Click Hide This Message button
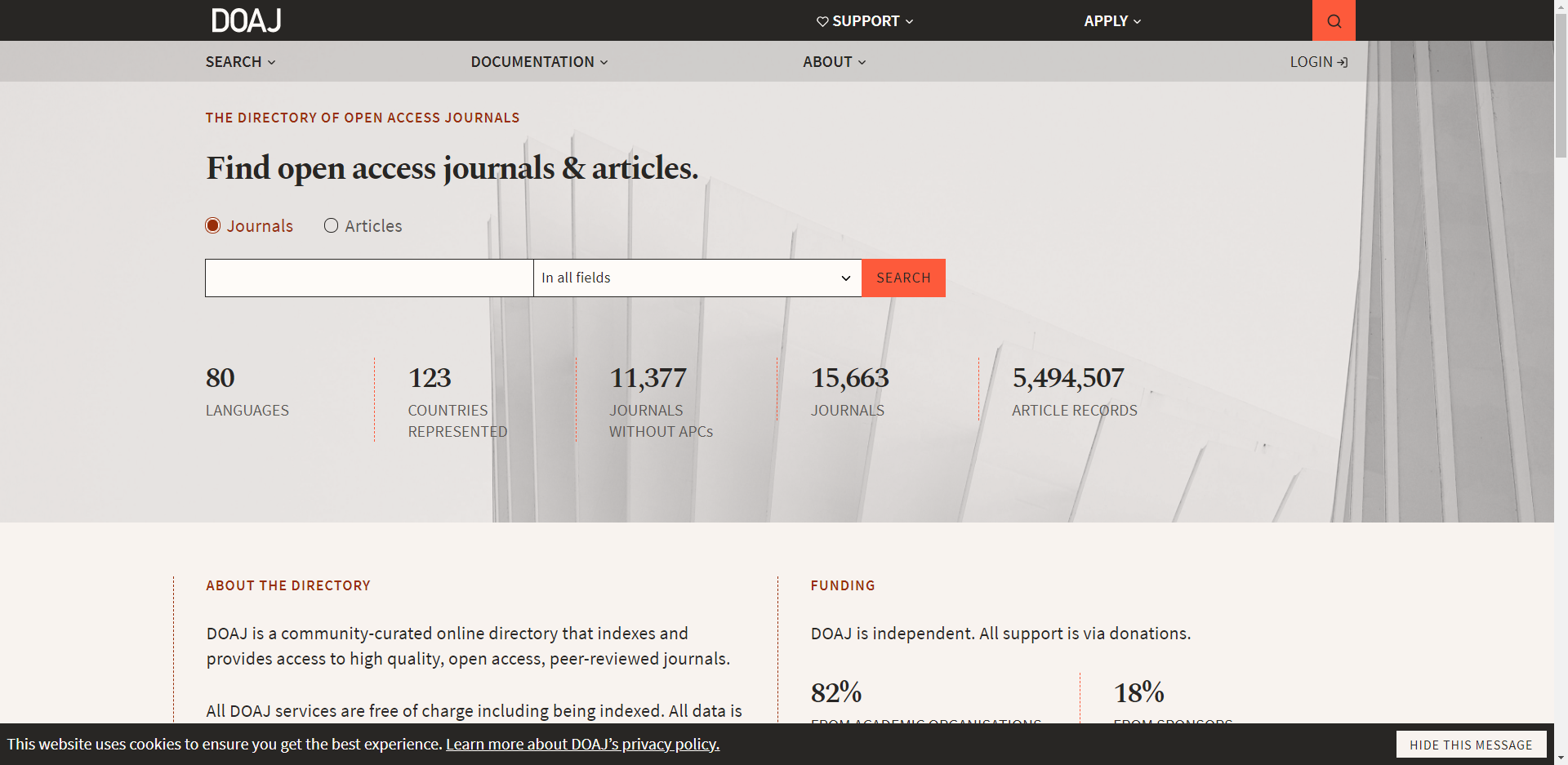Screen dimensions: 1568x765 coord(1471,745)
